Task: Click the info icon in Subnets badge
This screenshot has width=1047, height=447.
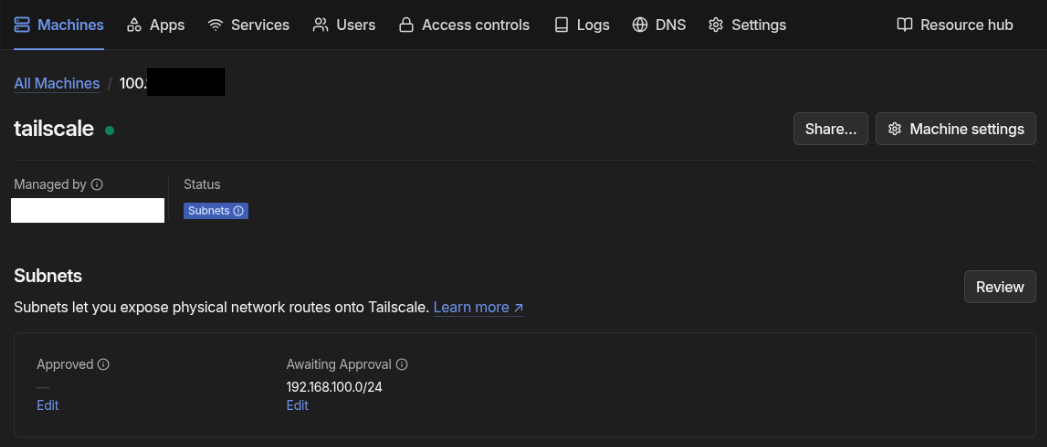Action: point(239,211)
